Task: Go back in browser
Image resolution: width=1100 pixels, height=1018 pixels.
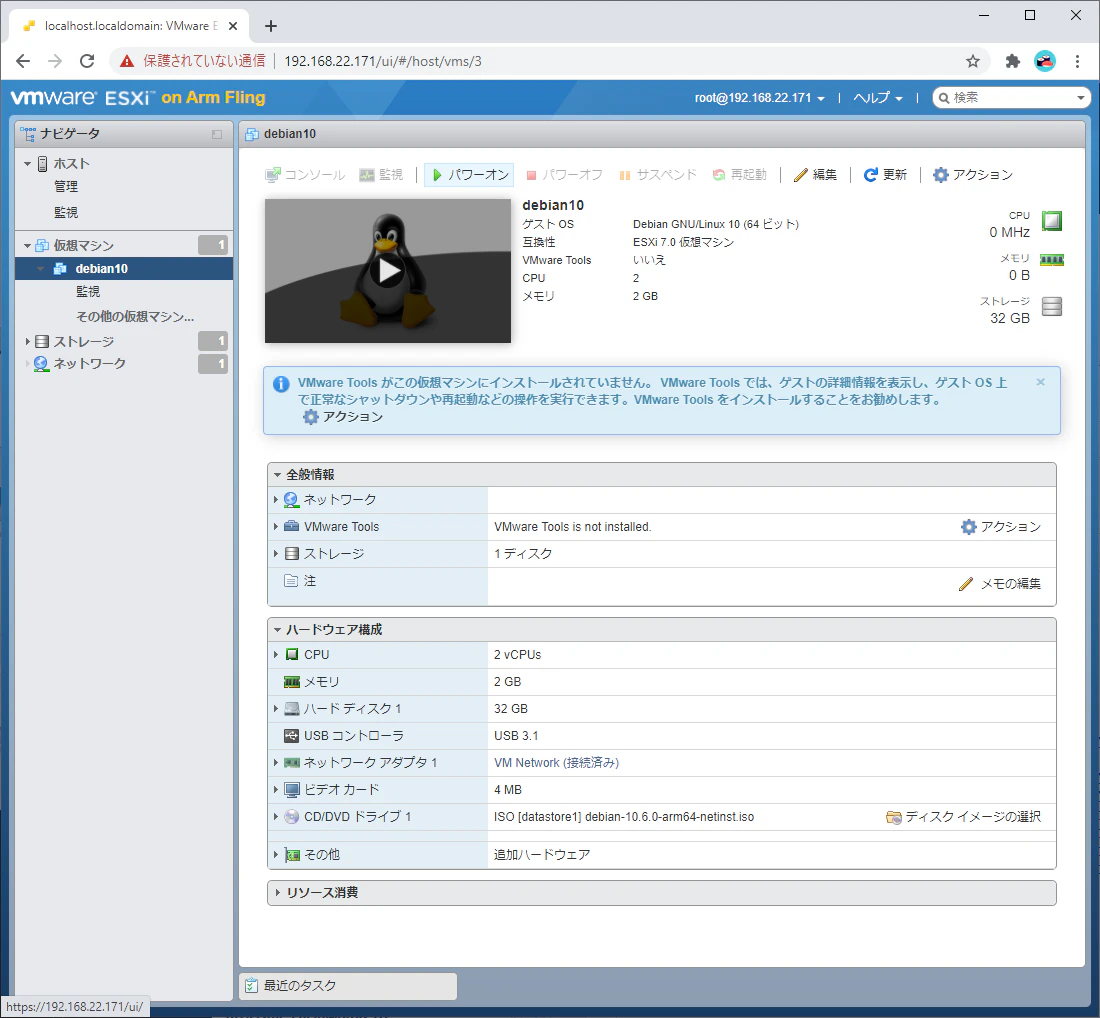Action: pyautogui.click(x=22, y=61)
